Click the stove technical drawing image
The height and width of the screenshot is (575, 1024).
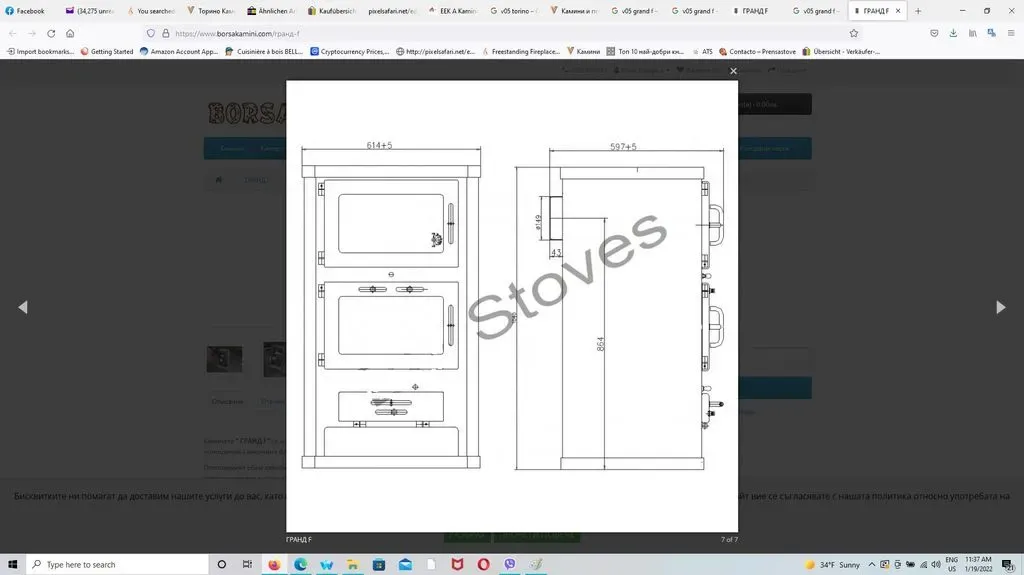click(x=512, y=306)
